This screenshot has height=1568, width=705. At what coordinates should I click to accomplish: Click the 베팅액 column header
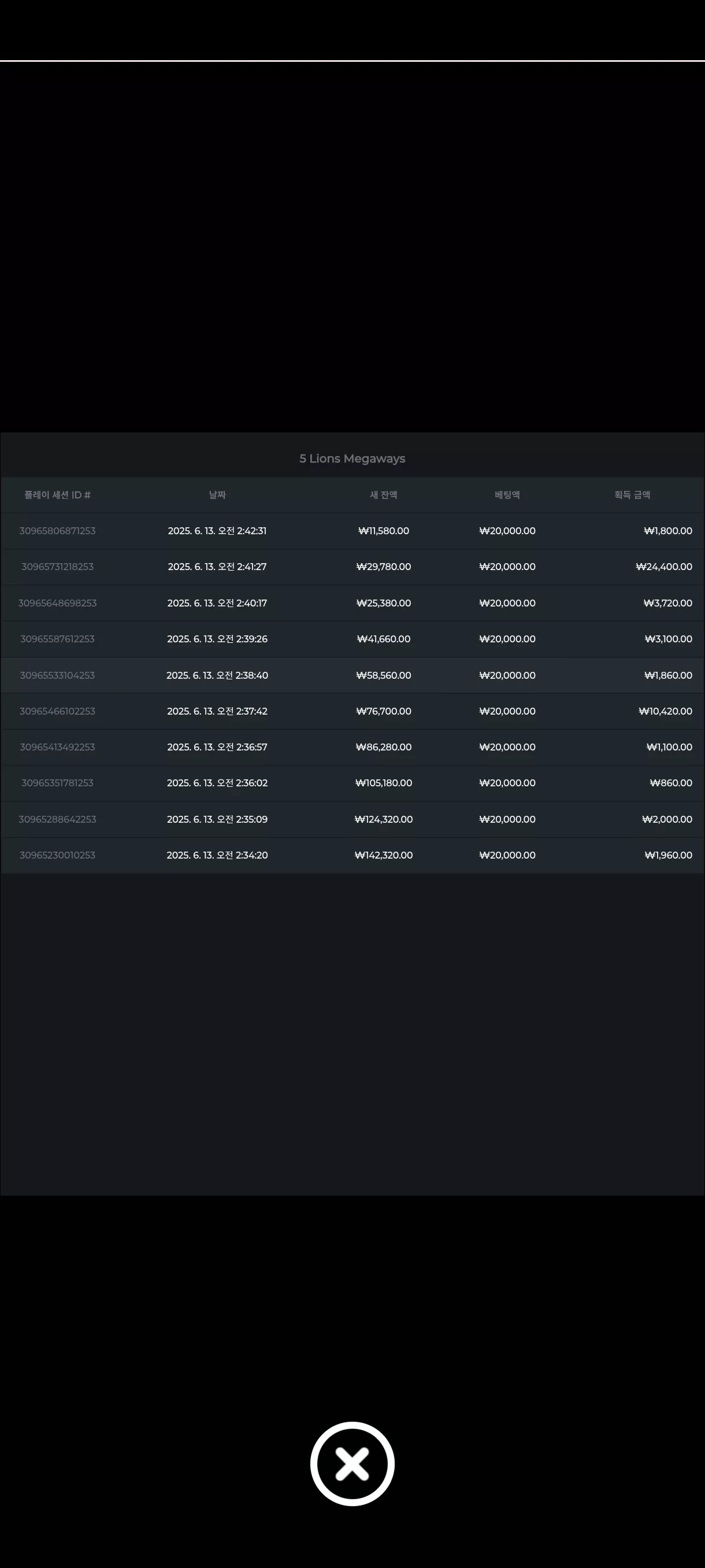[x=507, y=495]
